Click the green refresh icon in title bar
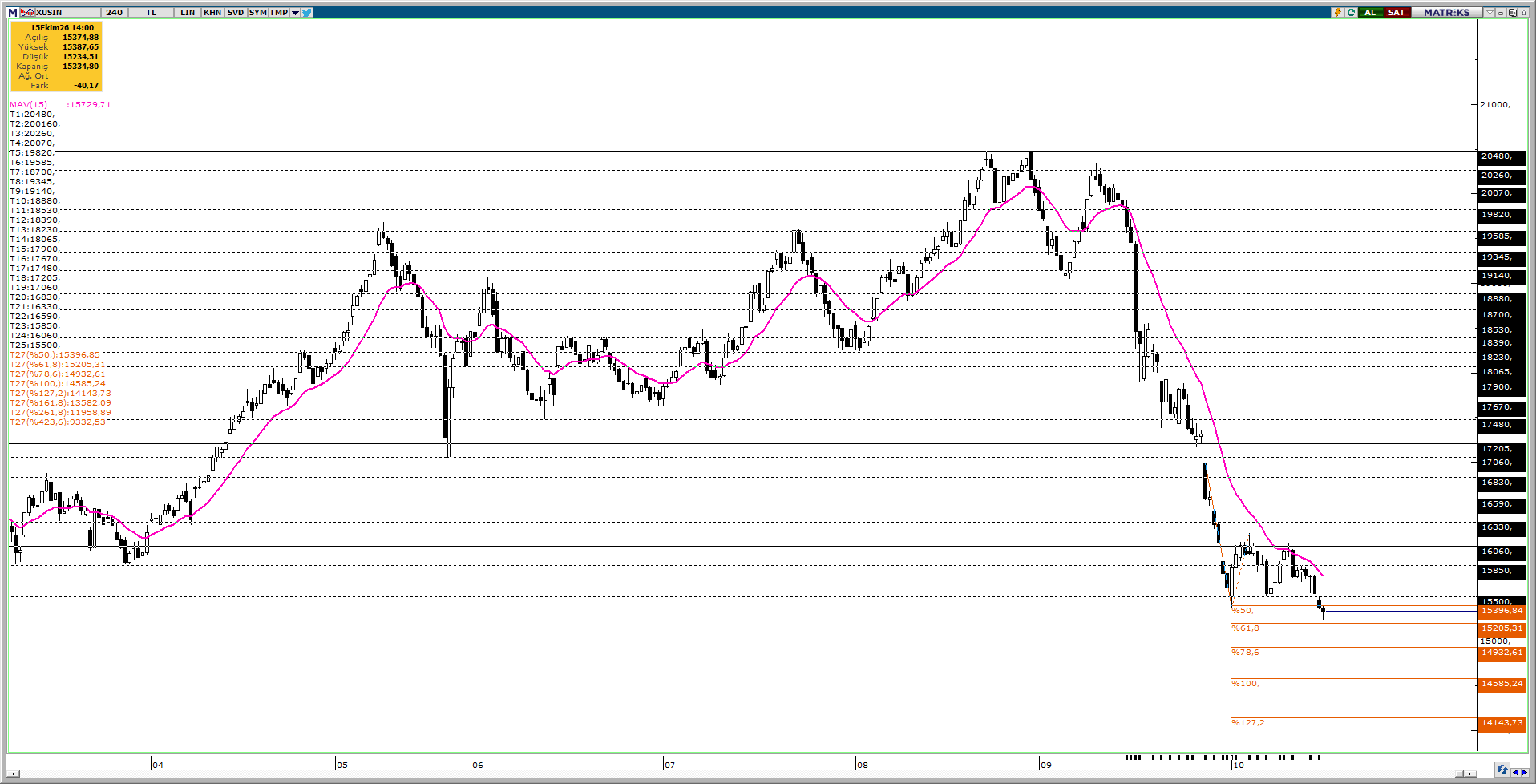Screen dimensions: 1536x784 [x=1351, y=12]
